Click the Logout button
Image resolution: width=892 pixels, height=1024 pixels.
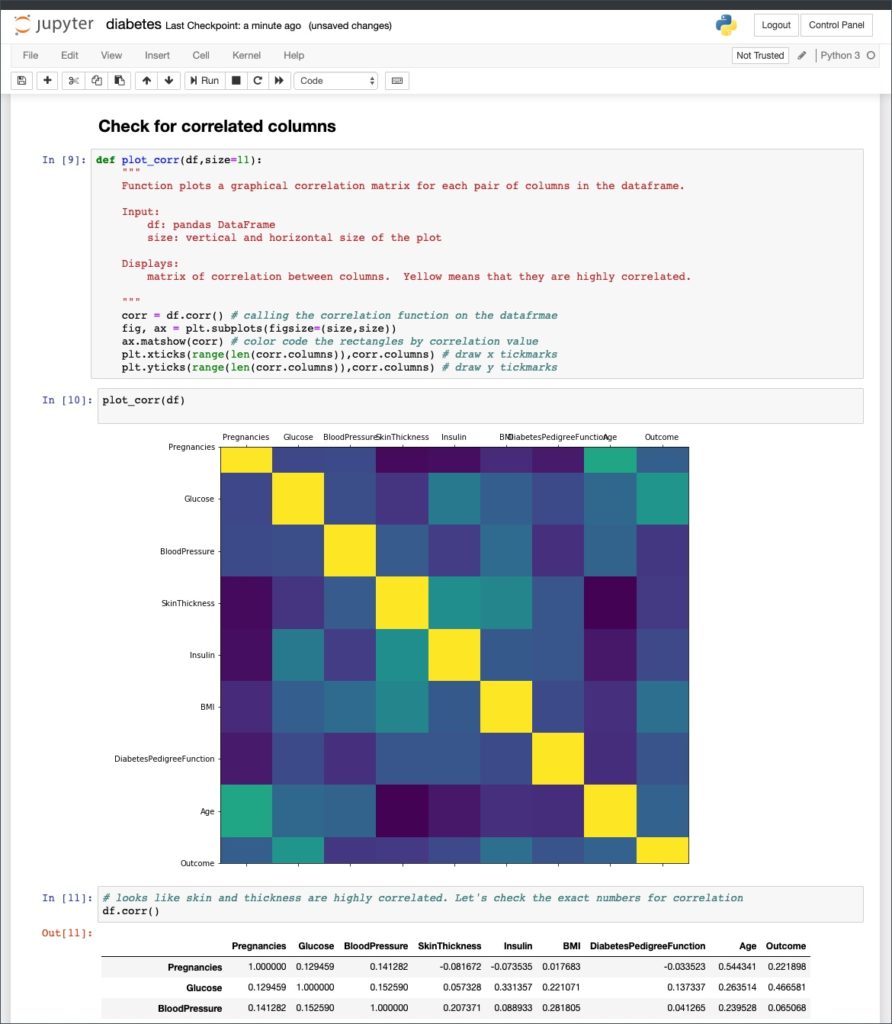[775, 25]
